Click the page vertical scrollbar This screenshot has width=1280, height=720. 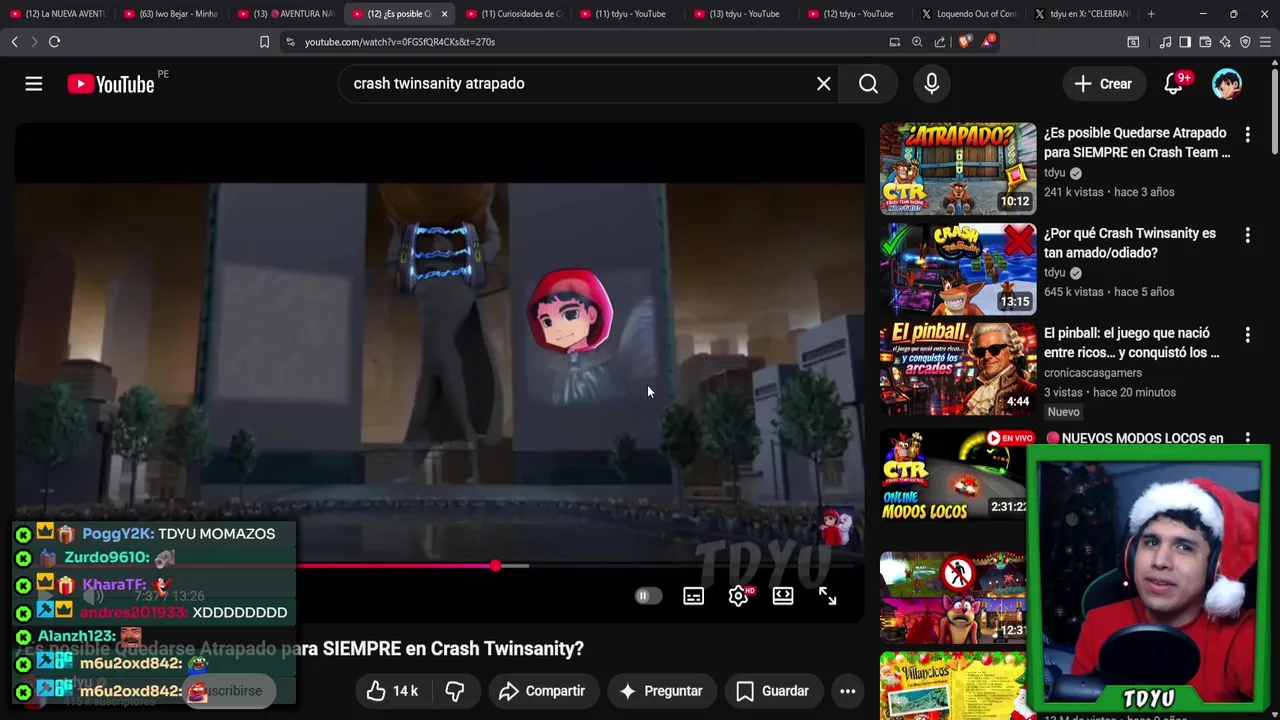click(x=1274, y=110)
